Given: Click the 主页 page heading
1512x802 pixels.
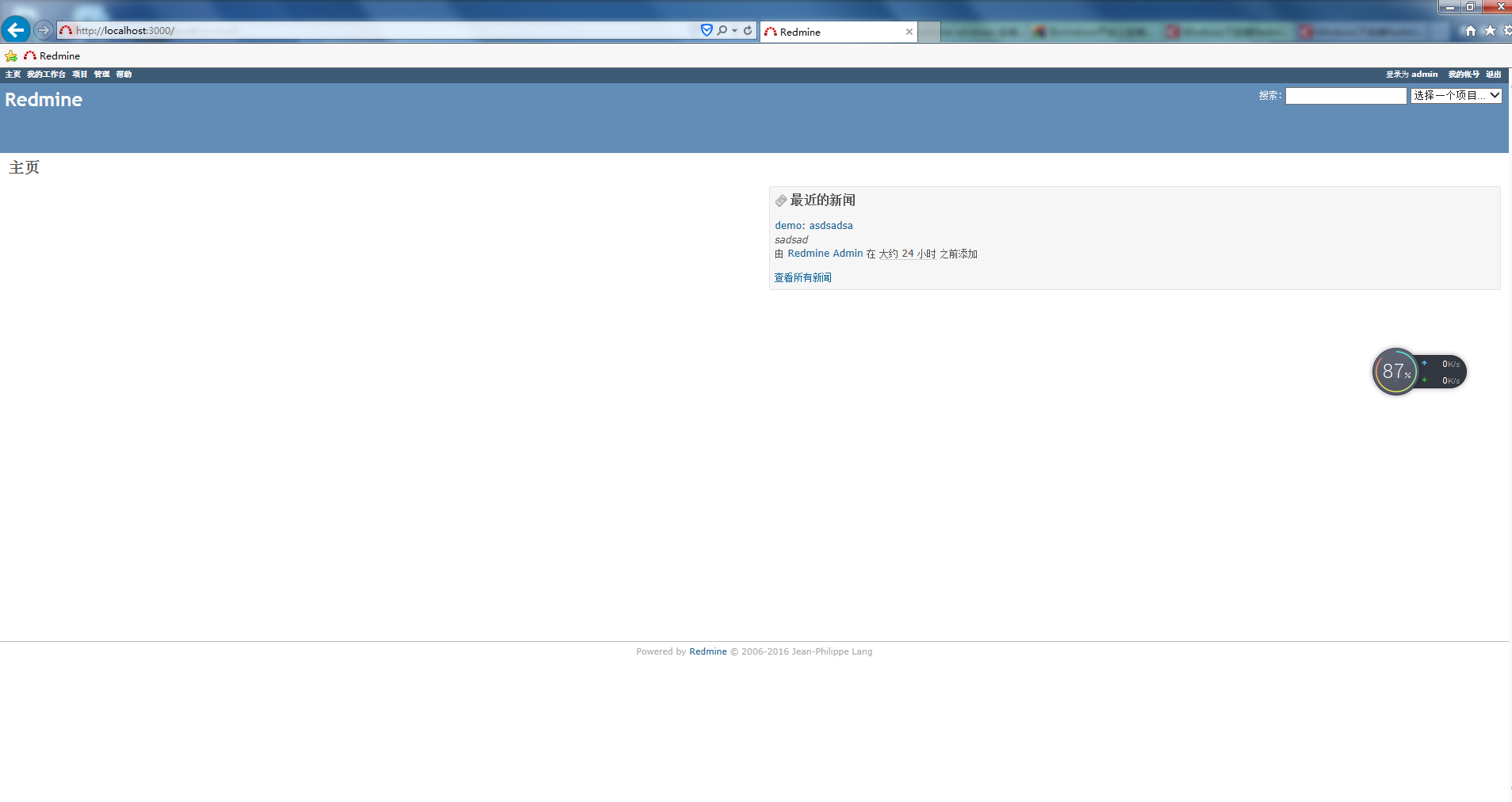Looking at the screenshot, I should (x=24, y=167).
